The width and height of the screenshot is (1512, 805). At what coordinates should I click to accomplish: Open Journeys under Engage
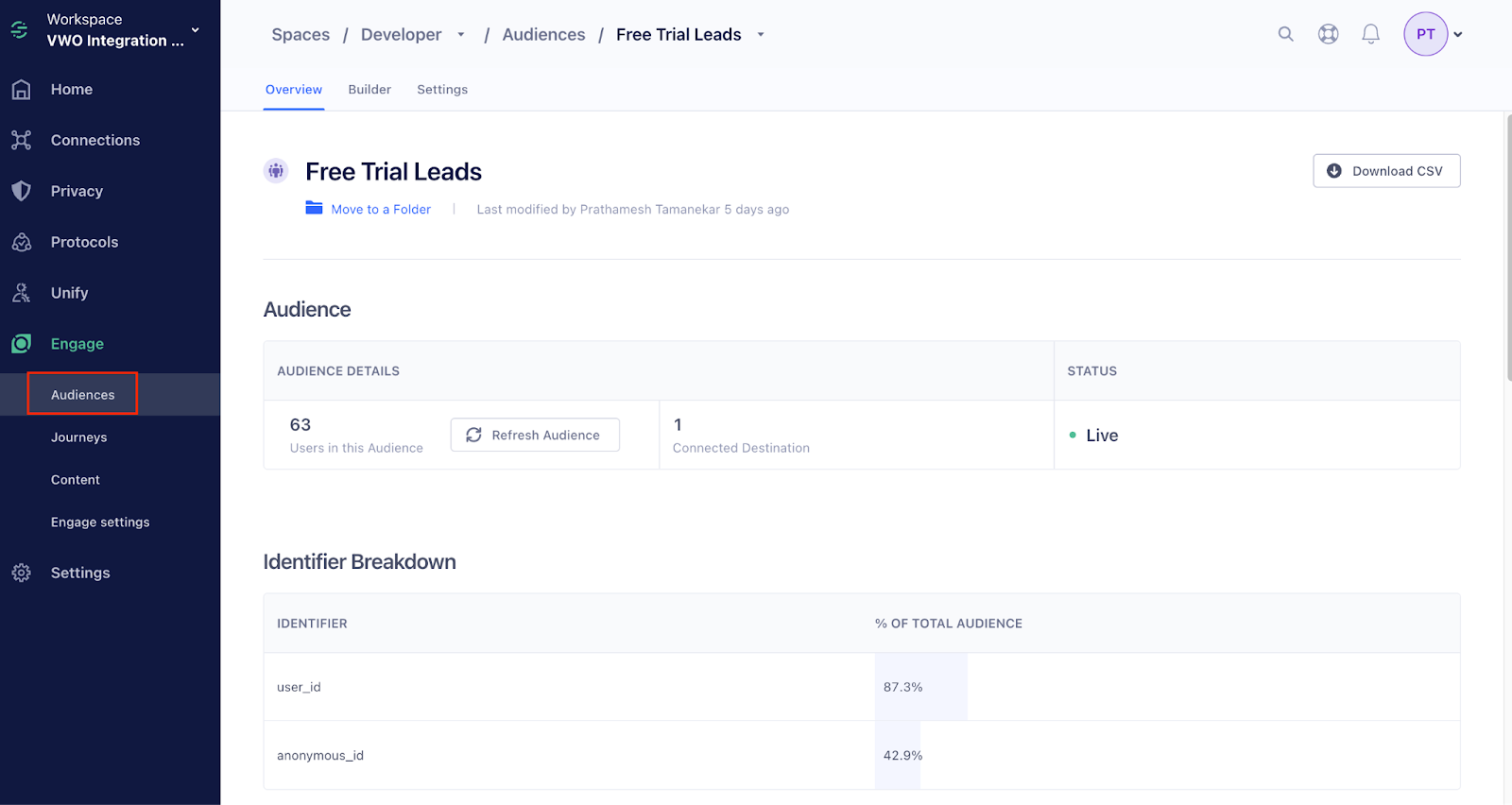[79, 437]
